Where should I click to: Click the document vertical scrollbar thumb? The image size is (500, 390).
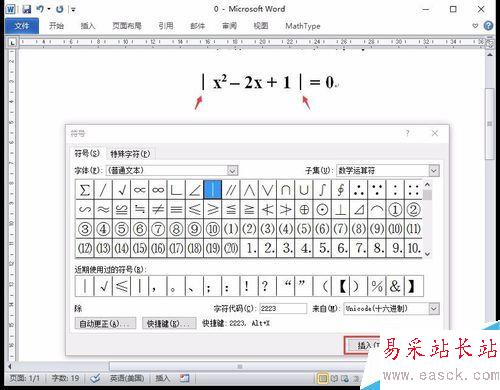(x=489, y=124)
